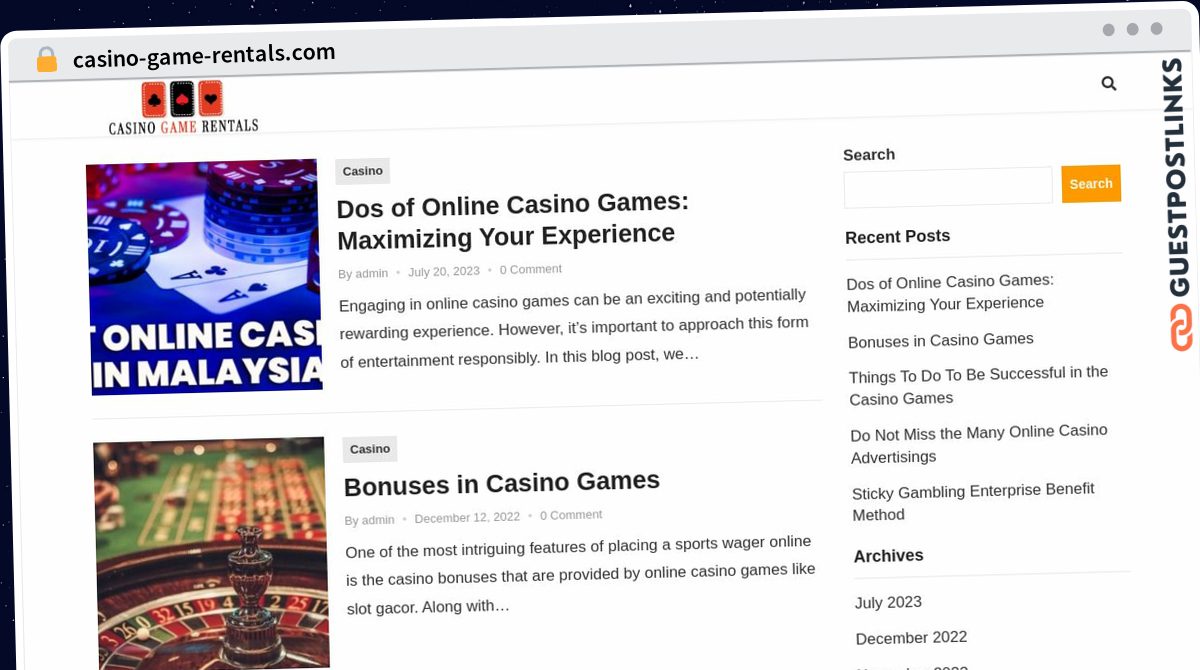Click admin author on December 12 post
The height and width of the screenshot is (670, 1200).
tap(378, 520)
